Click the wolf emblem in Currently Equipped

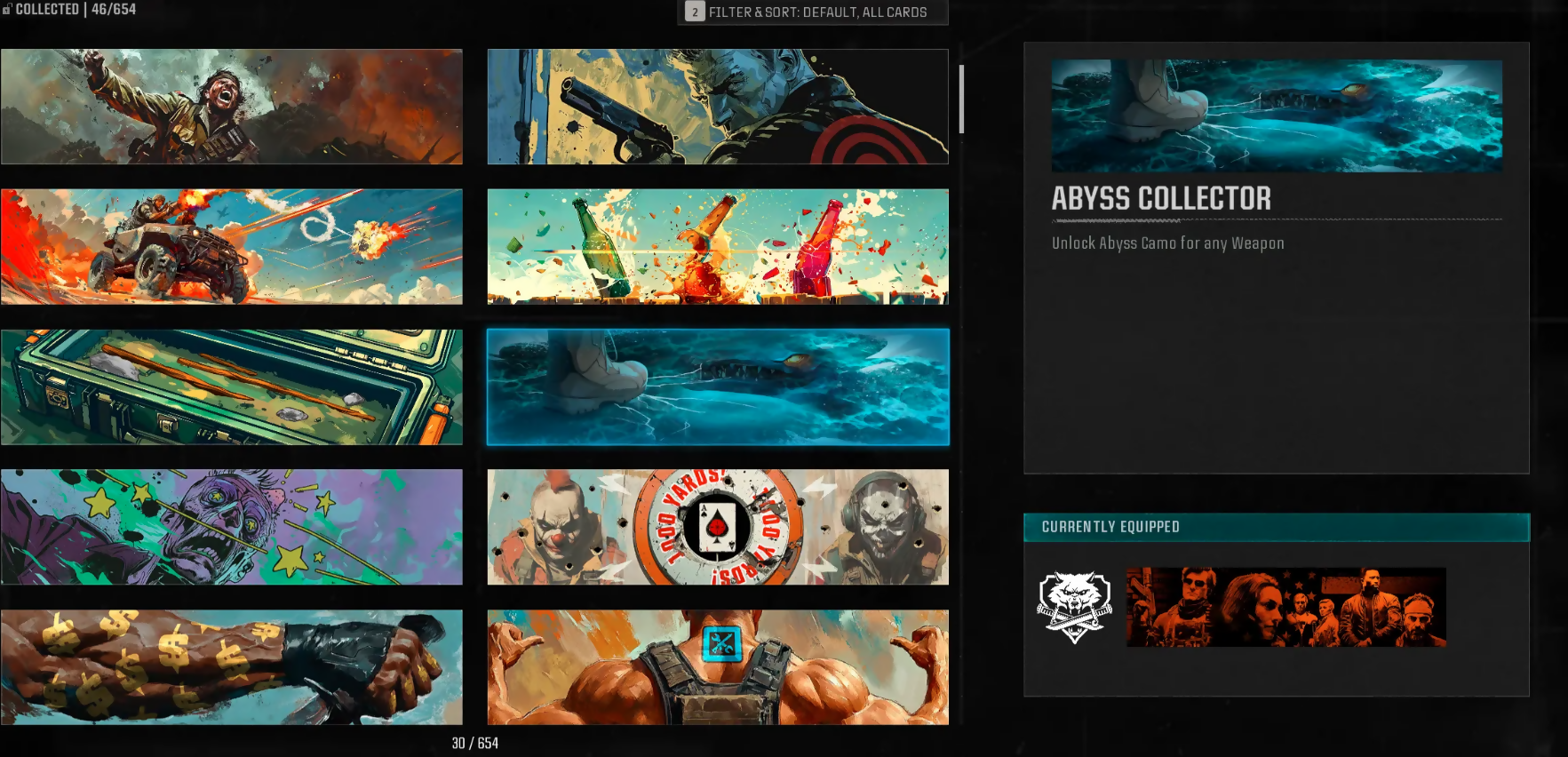1074,607
